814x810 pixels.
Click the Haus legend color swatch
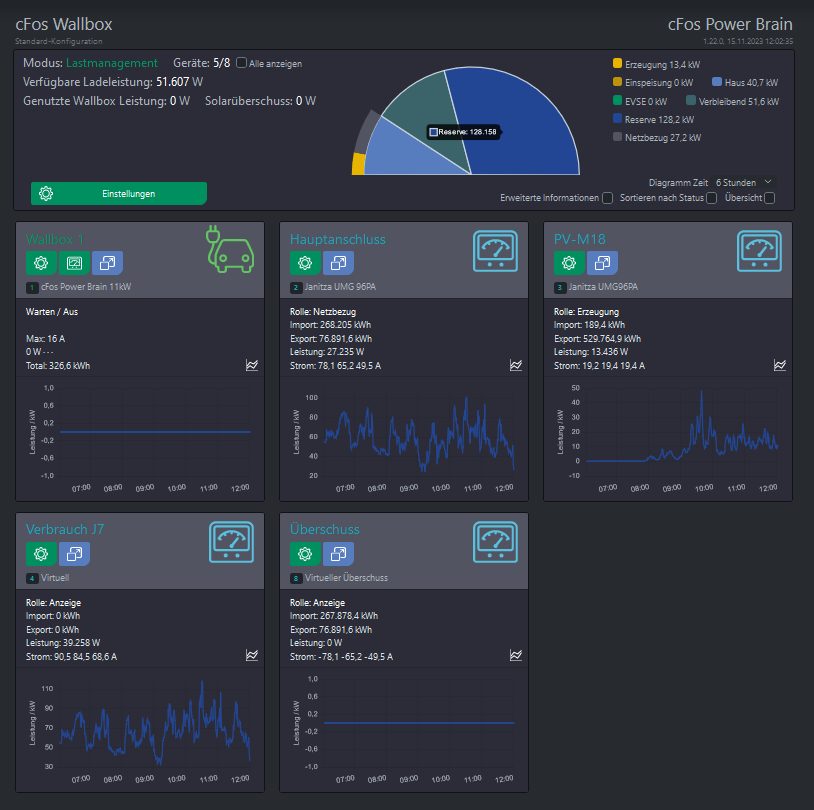[x=717, y=82]
